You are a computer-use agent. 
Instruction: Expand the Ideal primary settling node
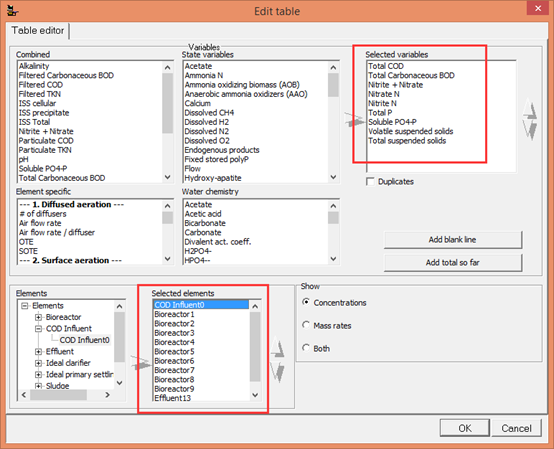coord(38,374)
